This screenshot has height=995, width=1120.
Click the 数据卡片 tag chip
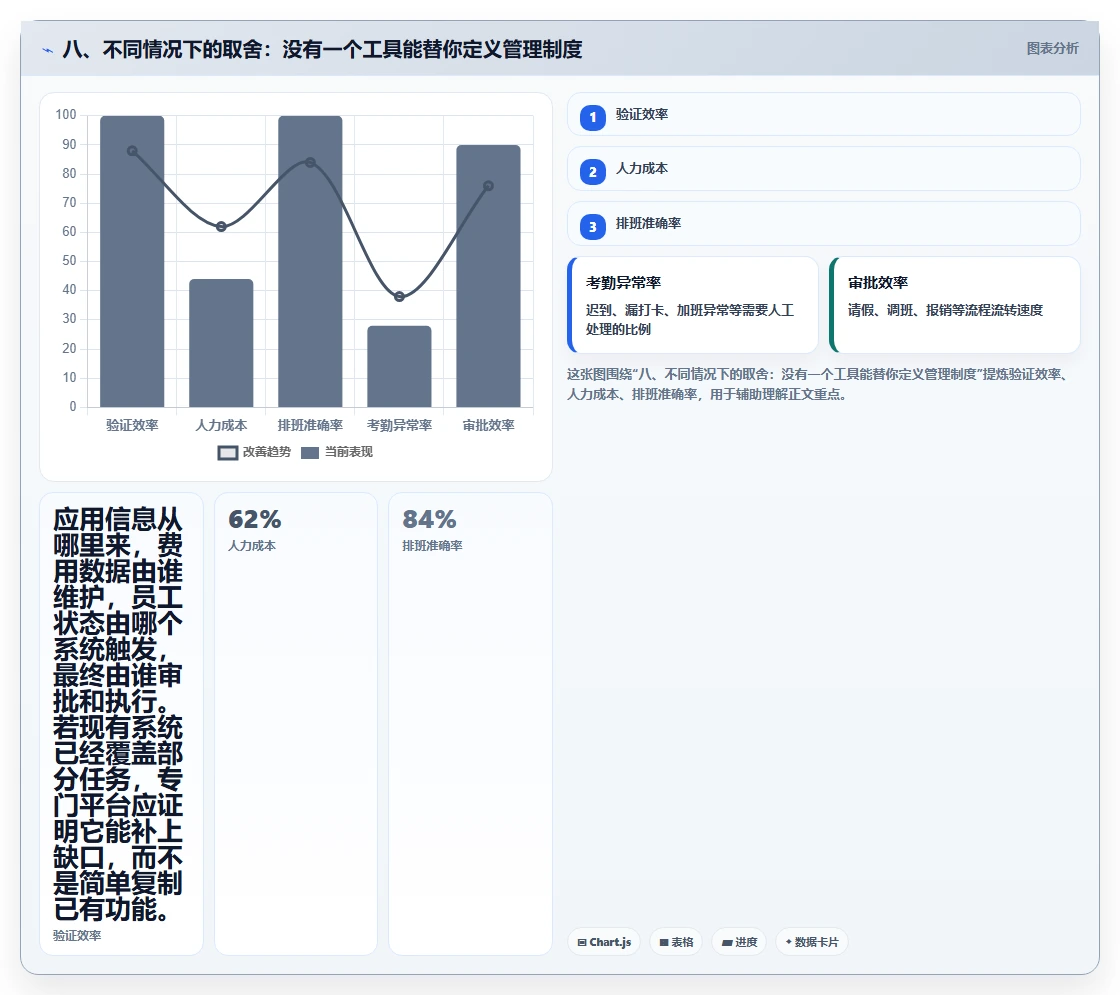click(x=811, y=942)
